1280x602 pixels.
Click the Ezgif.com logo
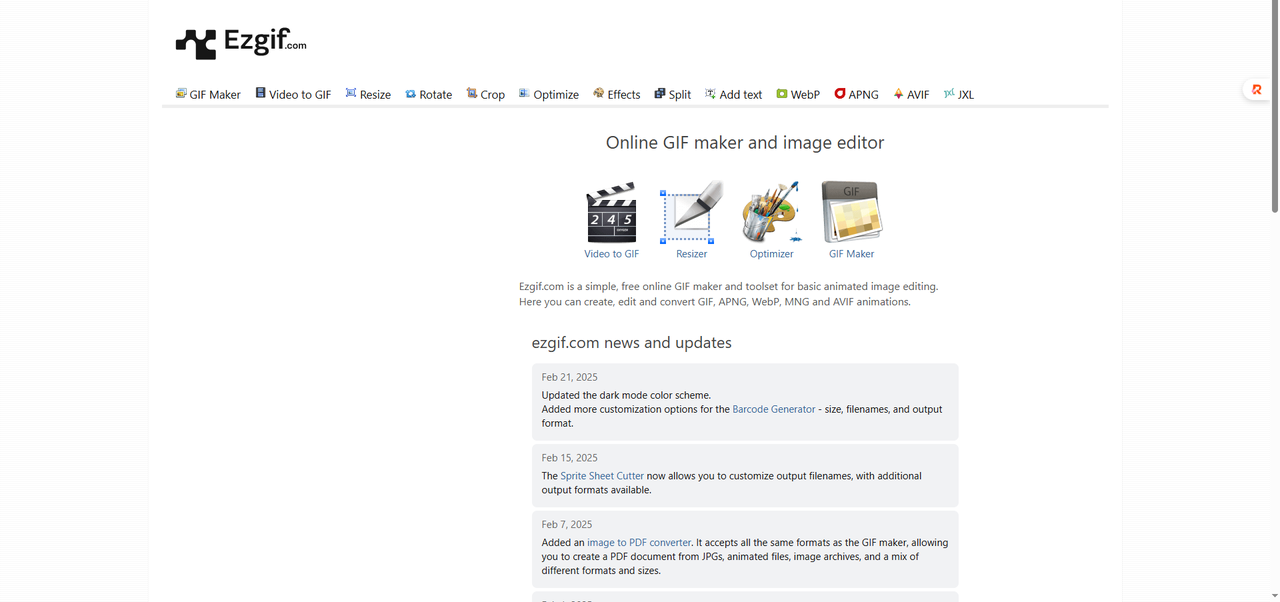[241, 43]
